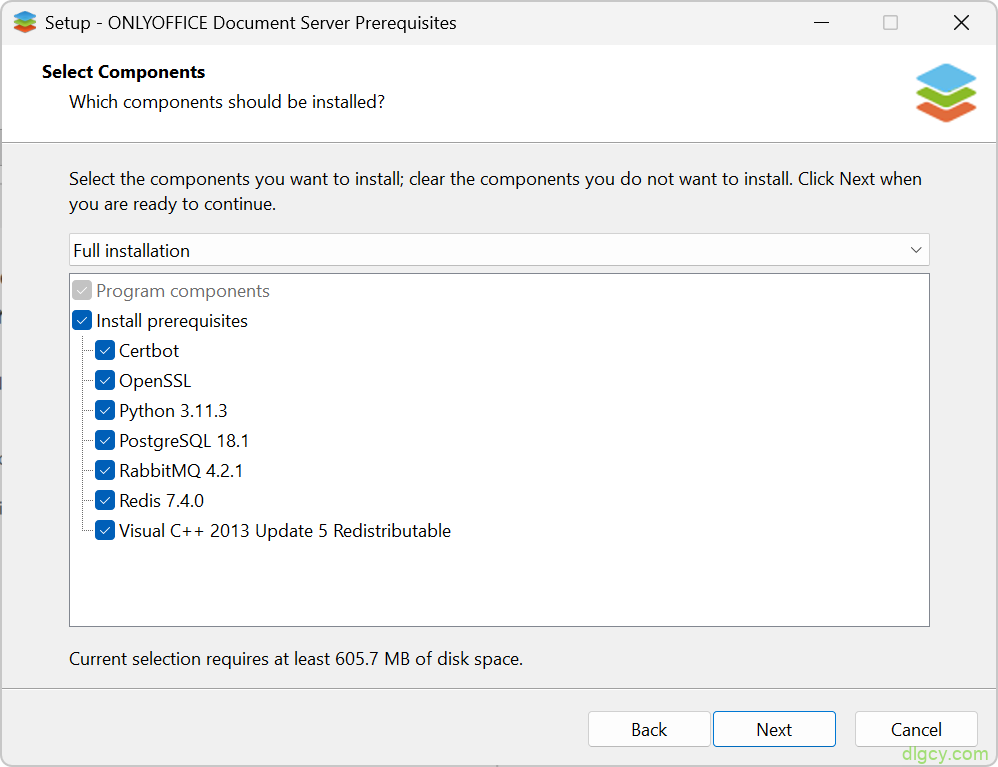Screen dimensions: 998x767
Task: Click the PostgreSQL 18.1 label
Action: pos(184,440)
